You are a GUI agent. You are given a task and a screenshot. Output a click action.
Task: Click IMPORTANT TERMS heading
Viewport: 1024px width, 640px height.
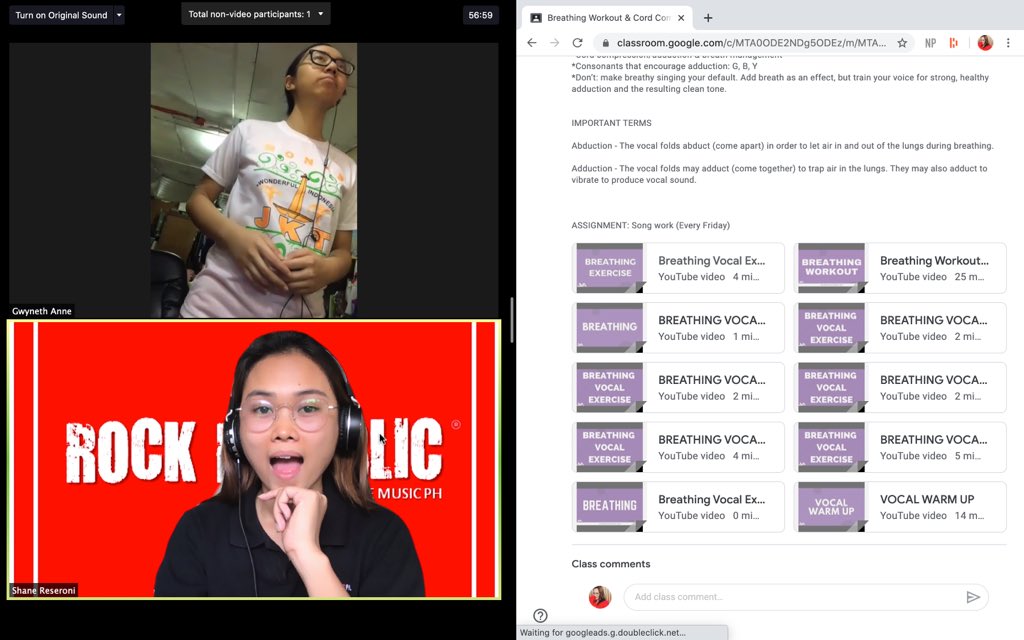coord(611,123)
